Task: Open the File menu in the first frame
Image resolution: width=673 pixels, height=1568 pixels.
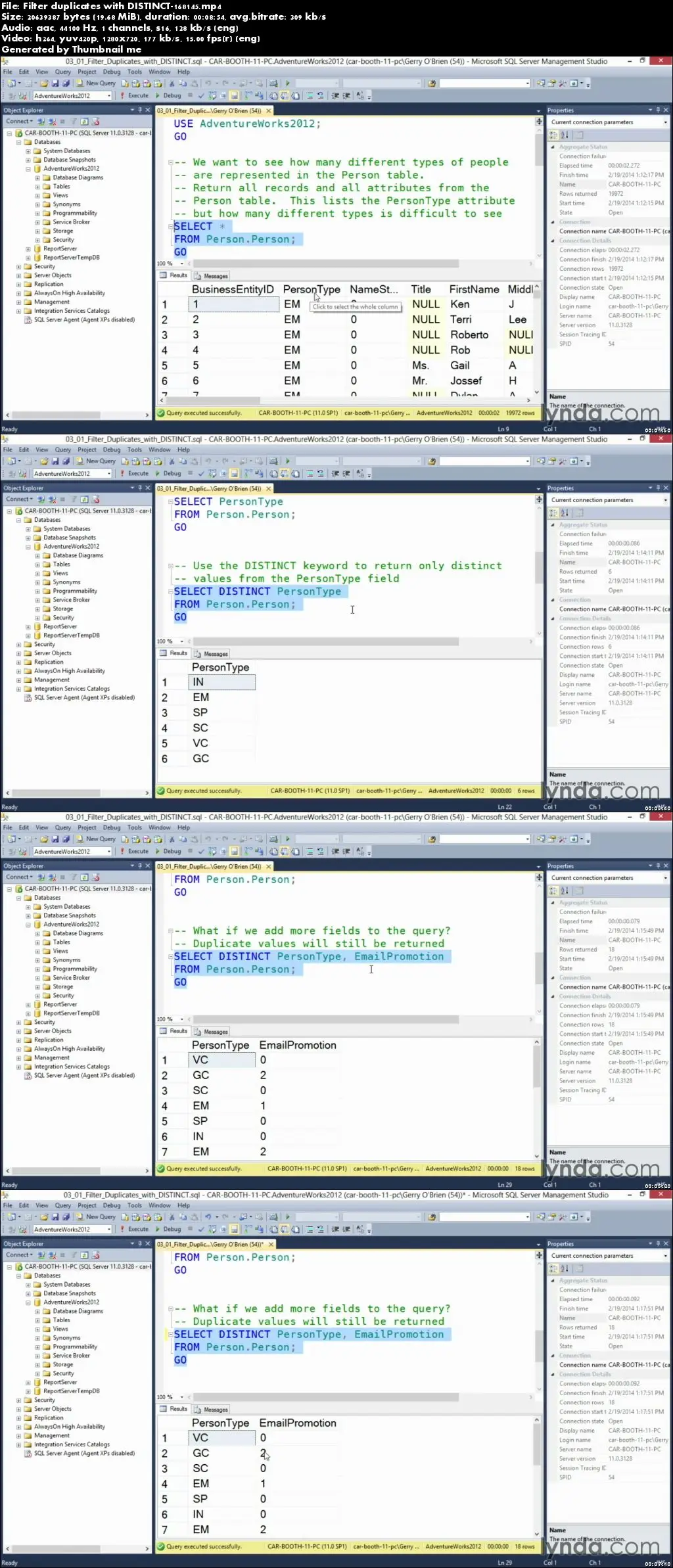Action: coord(8,72)
